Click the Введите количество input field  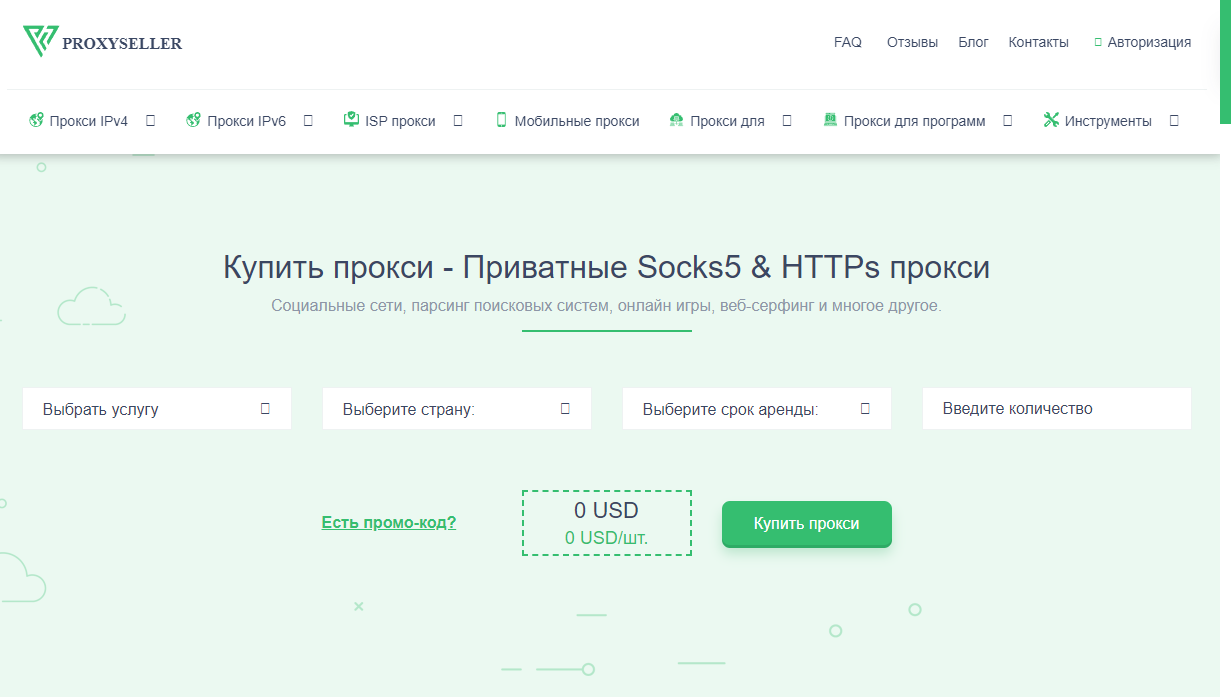pos(1057,409)
